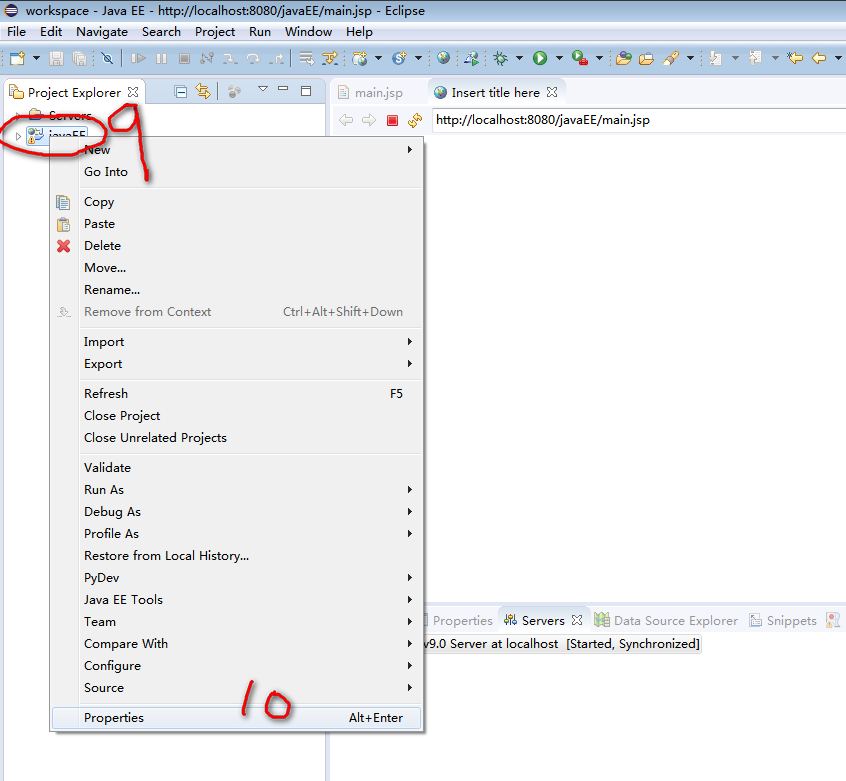Click the Open Web Browser globe icon
846x781 pixels.
444,57
